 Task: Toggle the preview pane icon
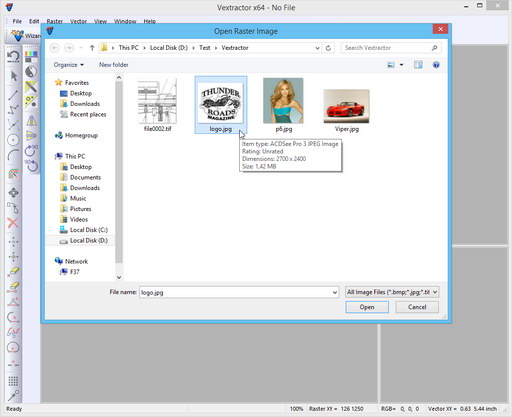coord(418,65)
